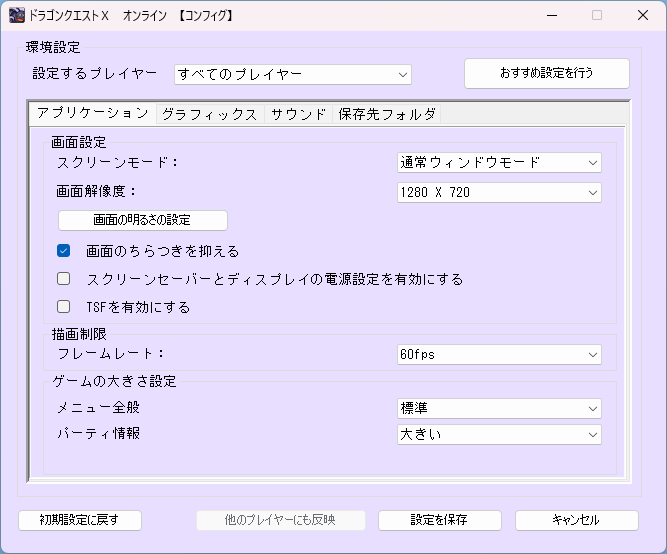The height and width of the screenshot is (554, 667).
Task: Open the フレームレート dropdown showing 60fps
Action: click(x=499, y=354)
